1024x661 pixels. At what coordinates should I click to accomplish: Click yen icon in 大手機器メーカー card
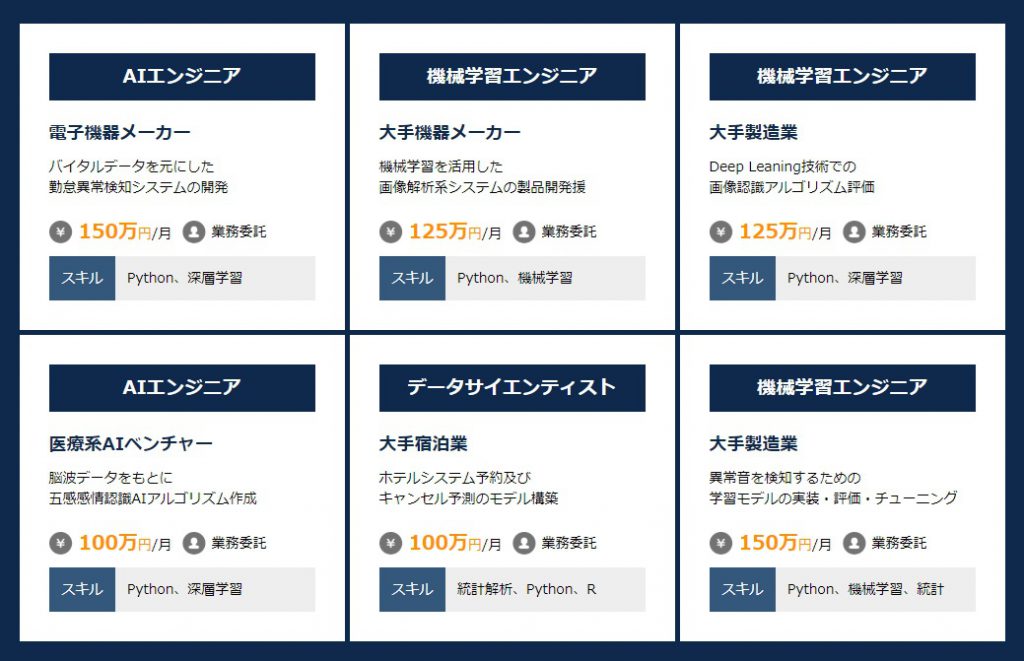point(391,231)
